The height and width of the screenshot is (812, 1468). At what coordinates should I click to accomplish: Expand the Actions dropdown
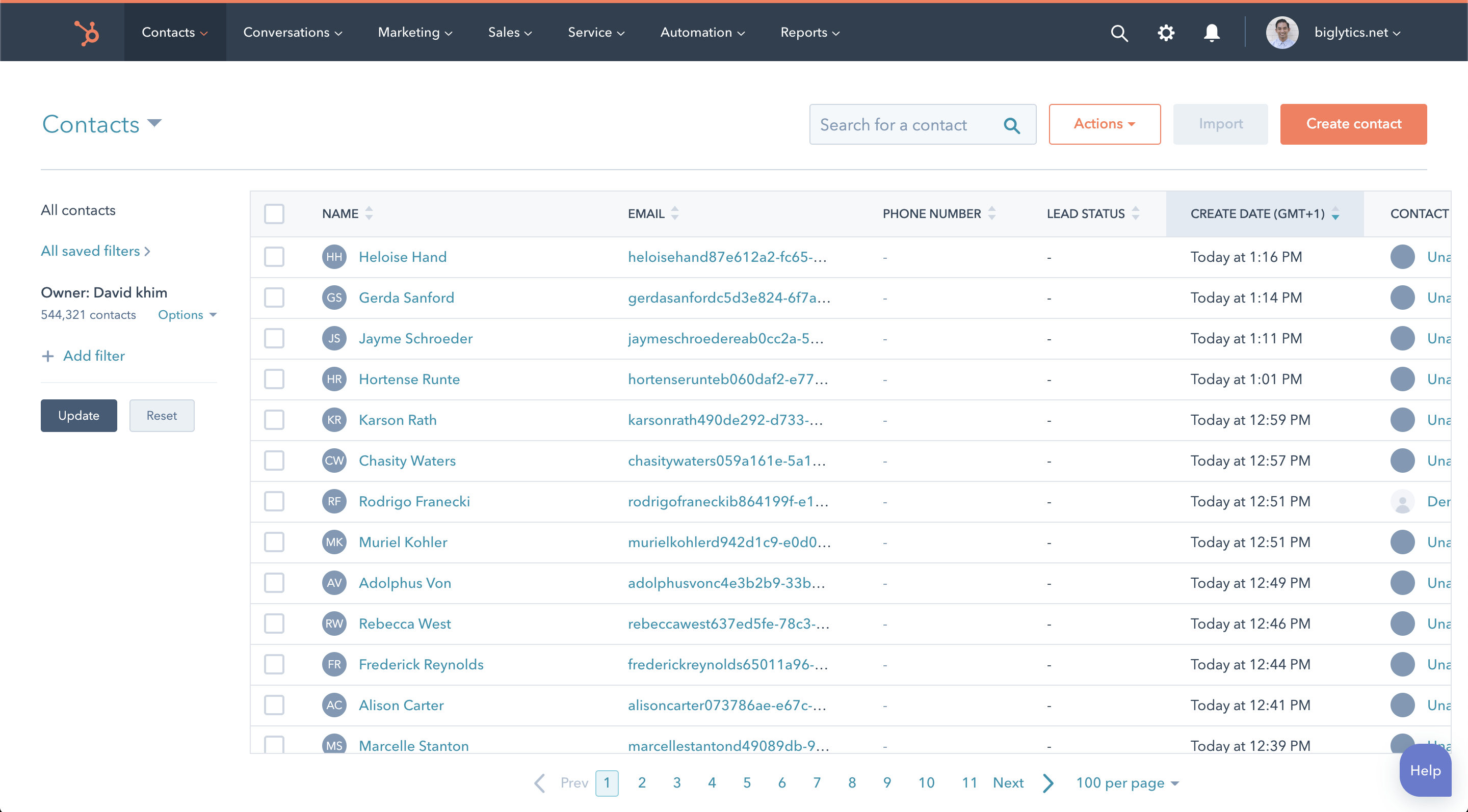[x=1104, y=124]
